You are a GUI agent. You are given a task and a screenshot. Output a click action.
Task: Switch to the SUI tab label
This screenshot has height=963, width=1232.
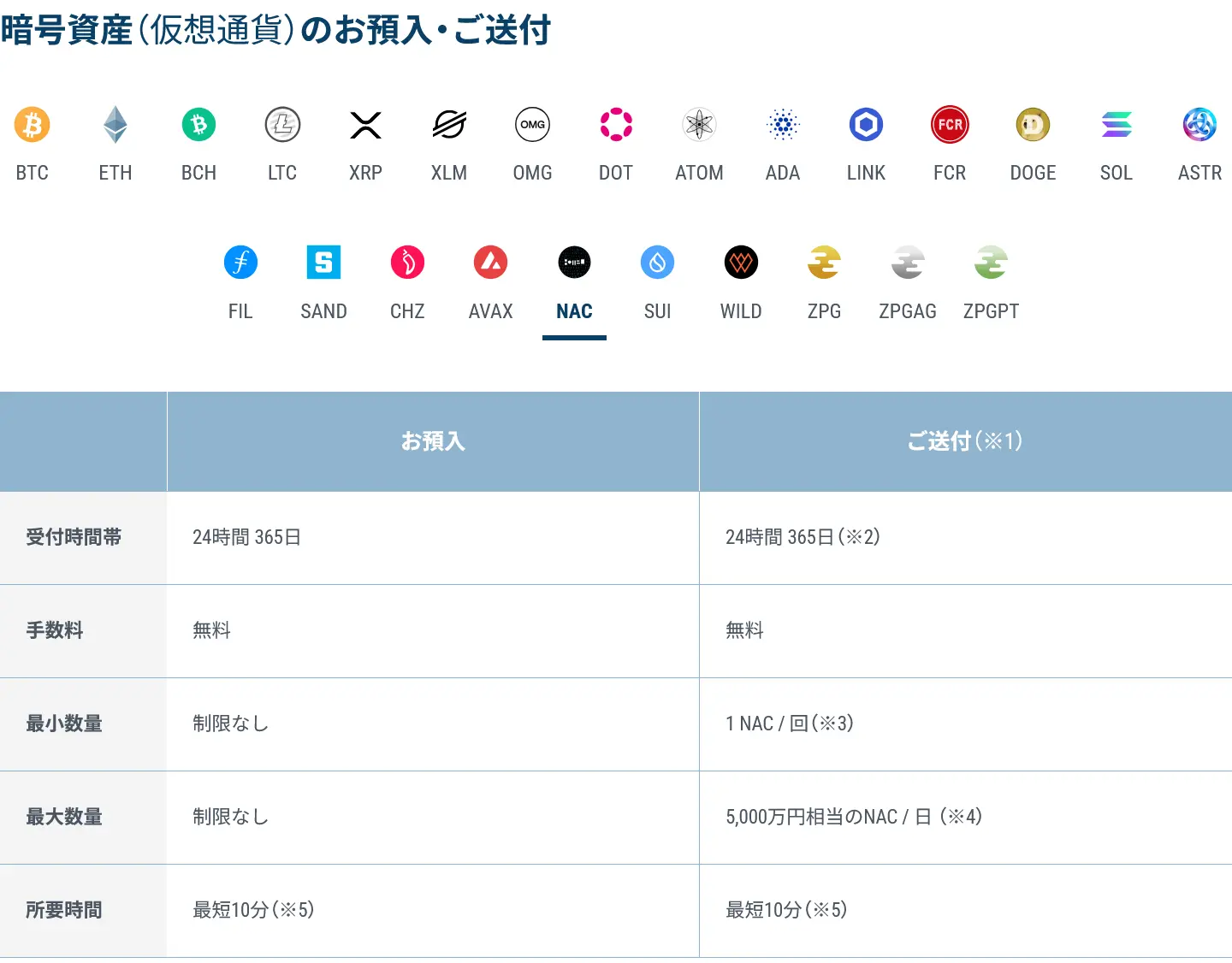point(658,311)
